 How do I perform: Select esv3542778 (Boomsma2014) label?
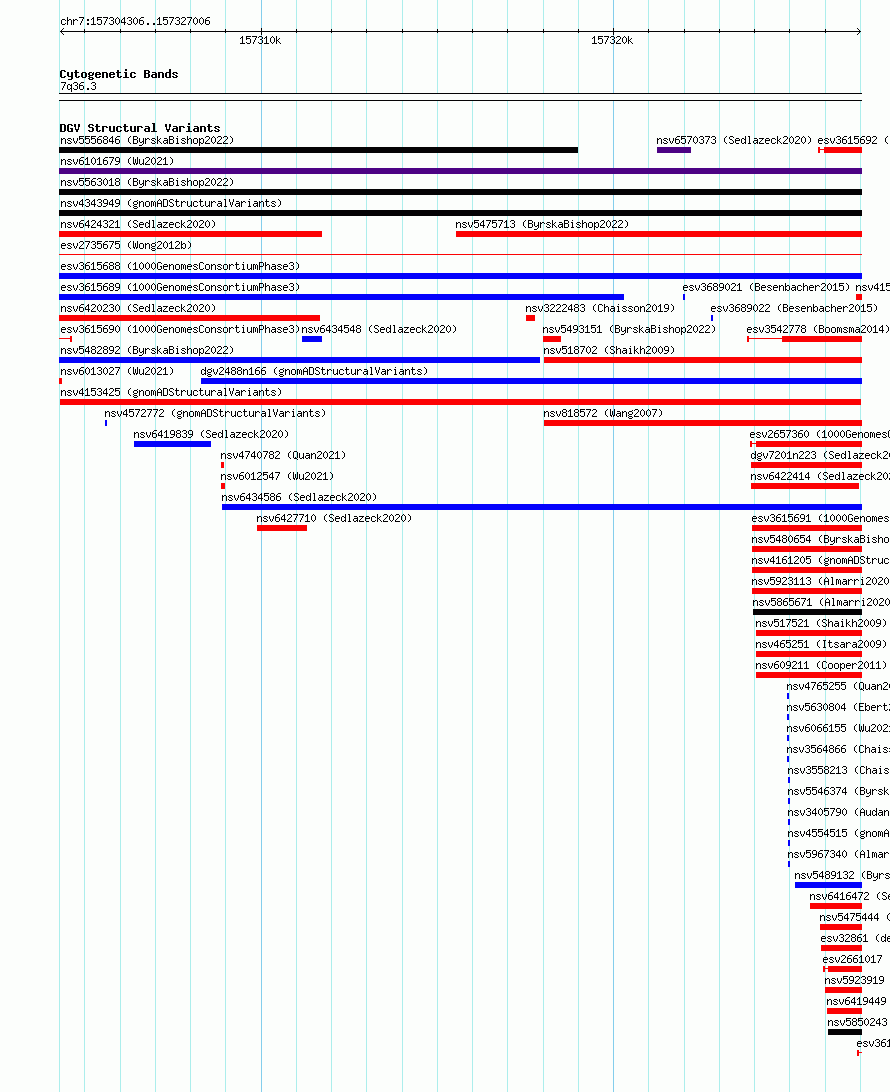click(x=818, y=329)
